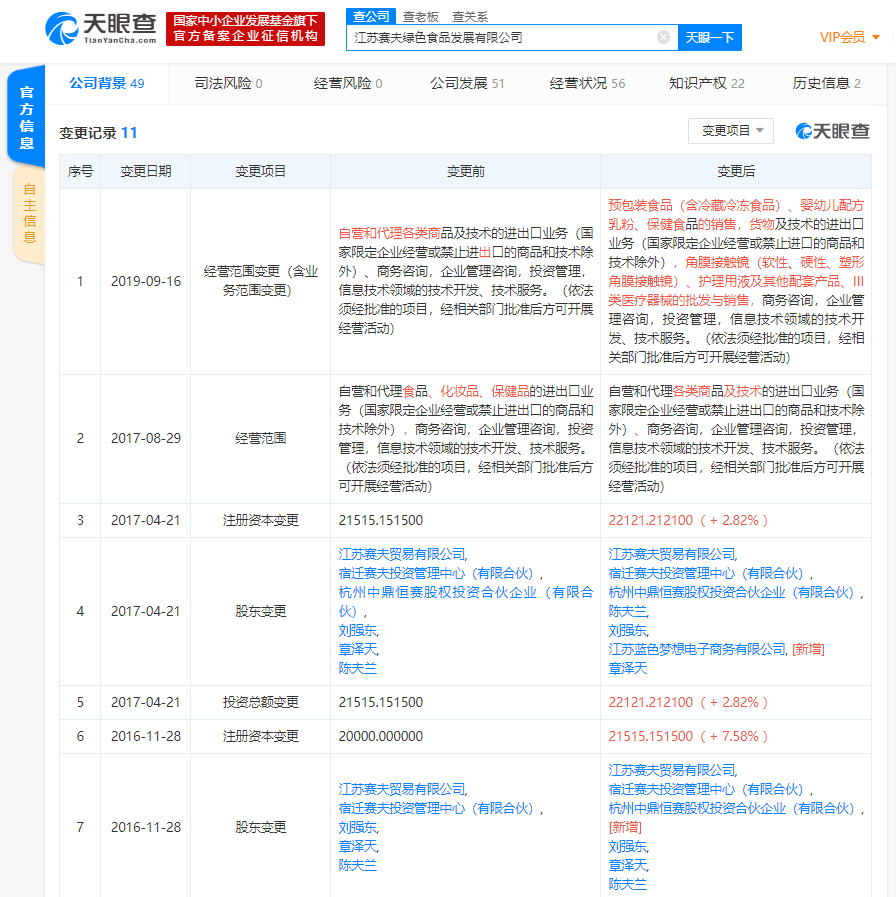The width and height of the screenshot is (896, 897).
Task: Open 杭州中鼎恒赛股权投资合伙企业 link in row 4 变更前
Action: coord(466,601)
